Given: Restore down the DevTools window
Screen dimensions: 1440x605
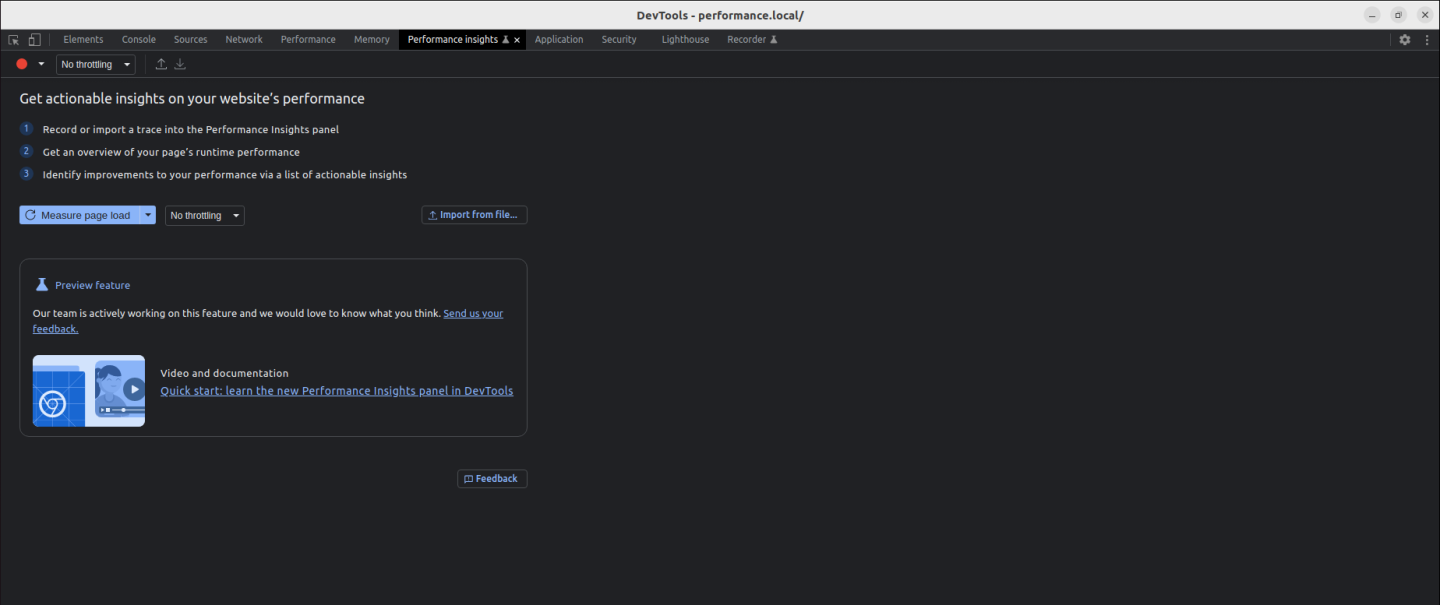Looking at the screenshot, I should coord(1398,15).
